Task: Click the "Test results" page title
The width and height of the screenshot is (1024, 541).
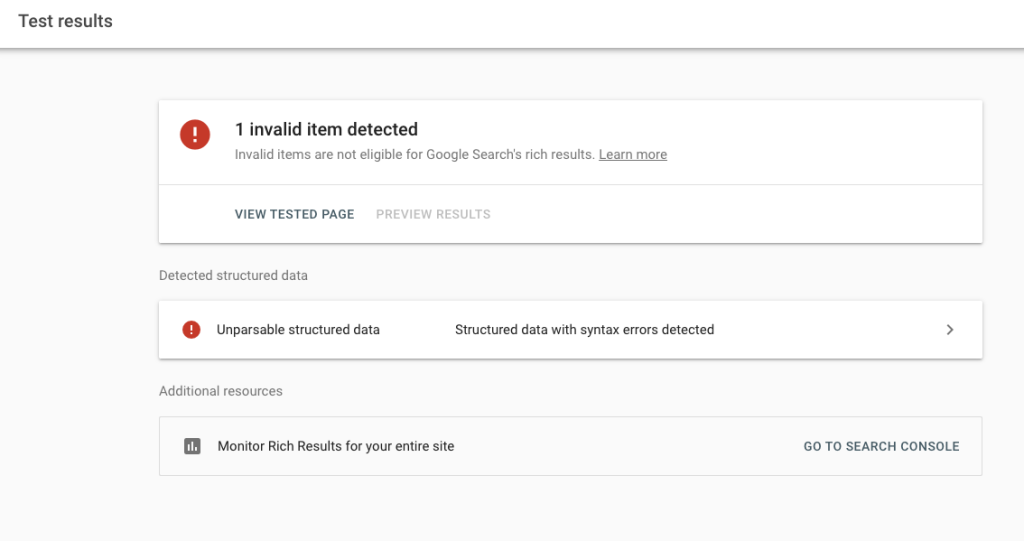Action: pos(65,21)
